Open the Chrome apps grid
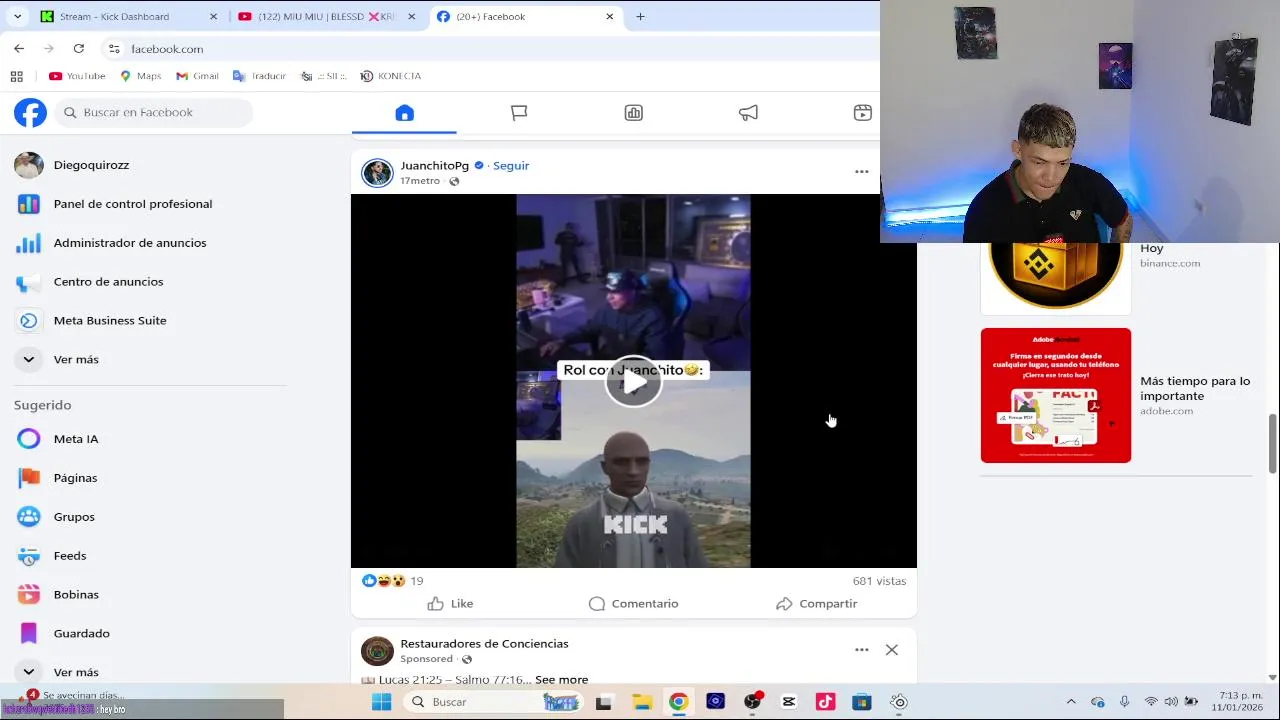Image resolution: width=1280 pixels, height=720 pixels. tap(16, 76)
